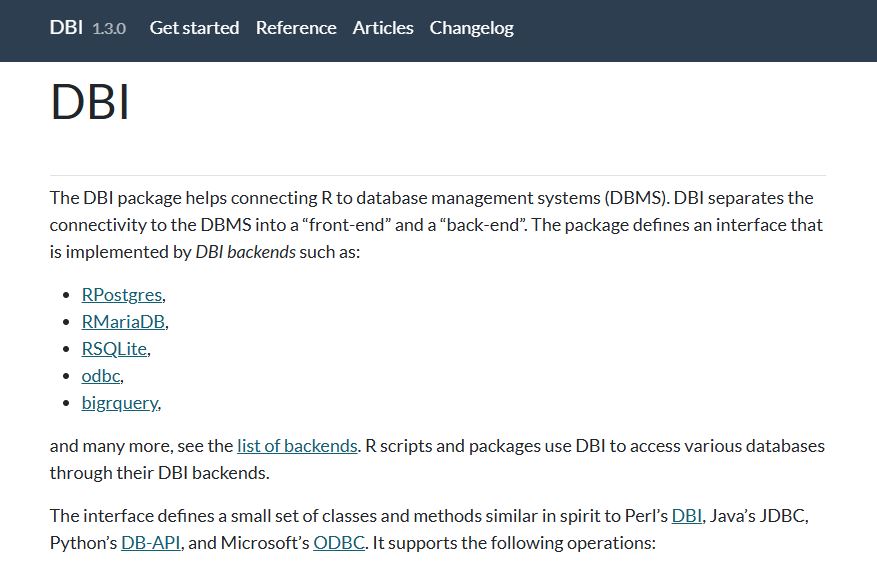Click the large DBI page heading
The image size is (877, 563).
90,102
